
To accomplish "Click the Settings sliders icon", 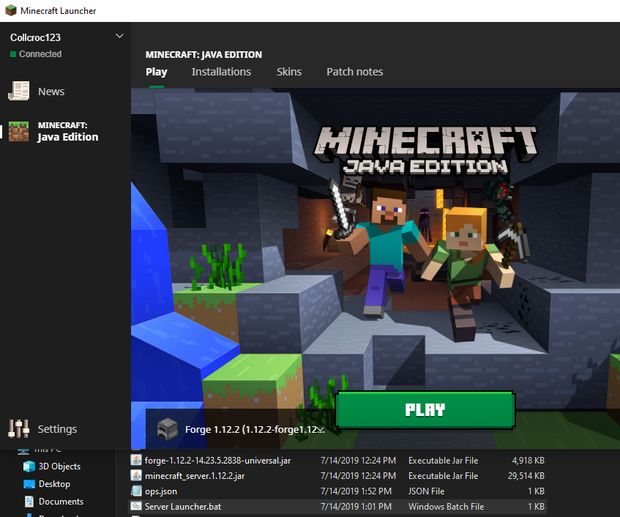I will (19, 429).
